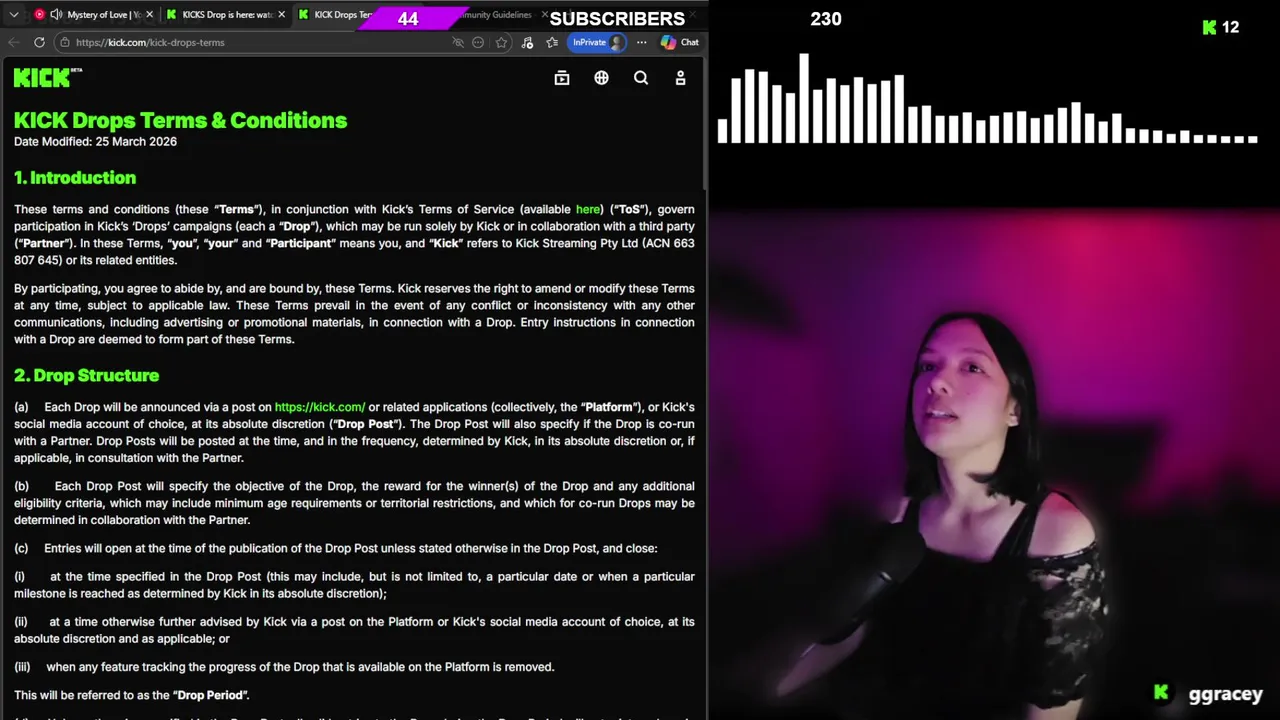
Task: Open the Kick browse video icon
Action: [x=562, y=78]
